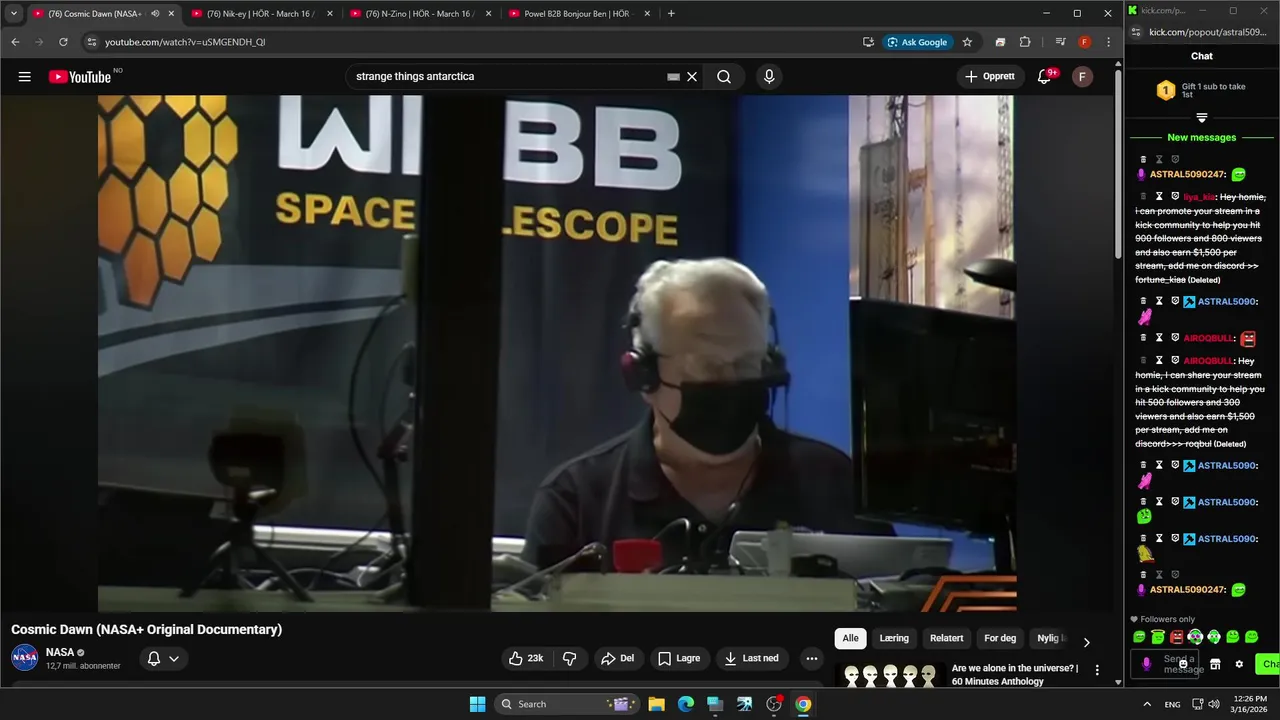Share the video with Del button
Viewport: 1280px width, 720px height.
[x=617, y=658]
